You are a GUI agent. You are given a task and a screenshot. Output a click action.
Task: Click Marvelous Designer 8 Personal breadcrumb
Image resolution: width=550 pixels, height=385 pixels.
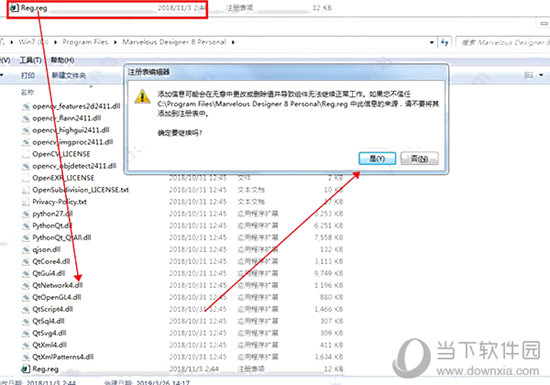pyautogui.click(x=174, y=42)
